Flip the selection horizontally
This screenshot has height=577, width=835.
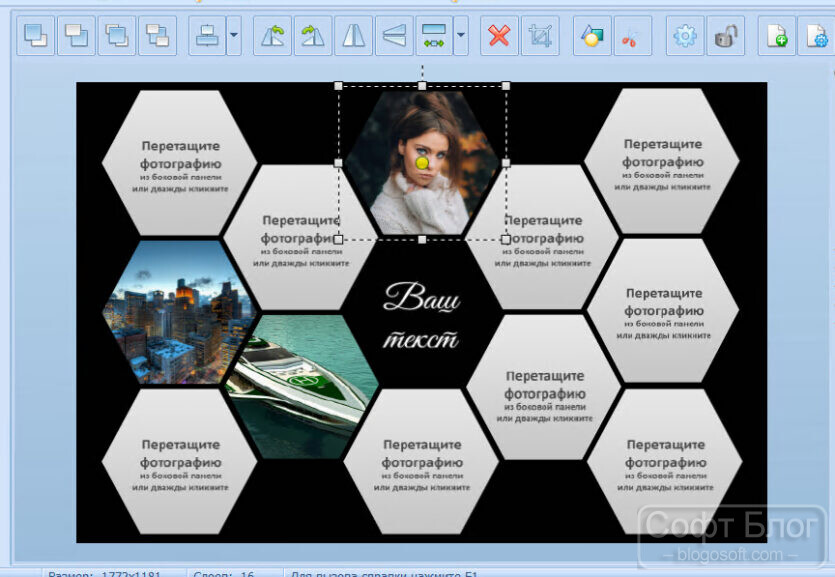tap(354, 36)
